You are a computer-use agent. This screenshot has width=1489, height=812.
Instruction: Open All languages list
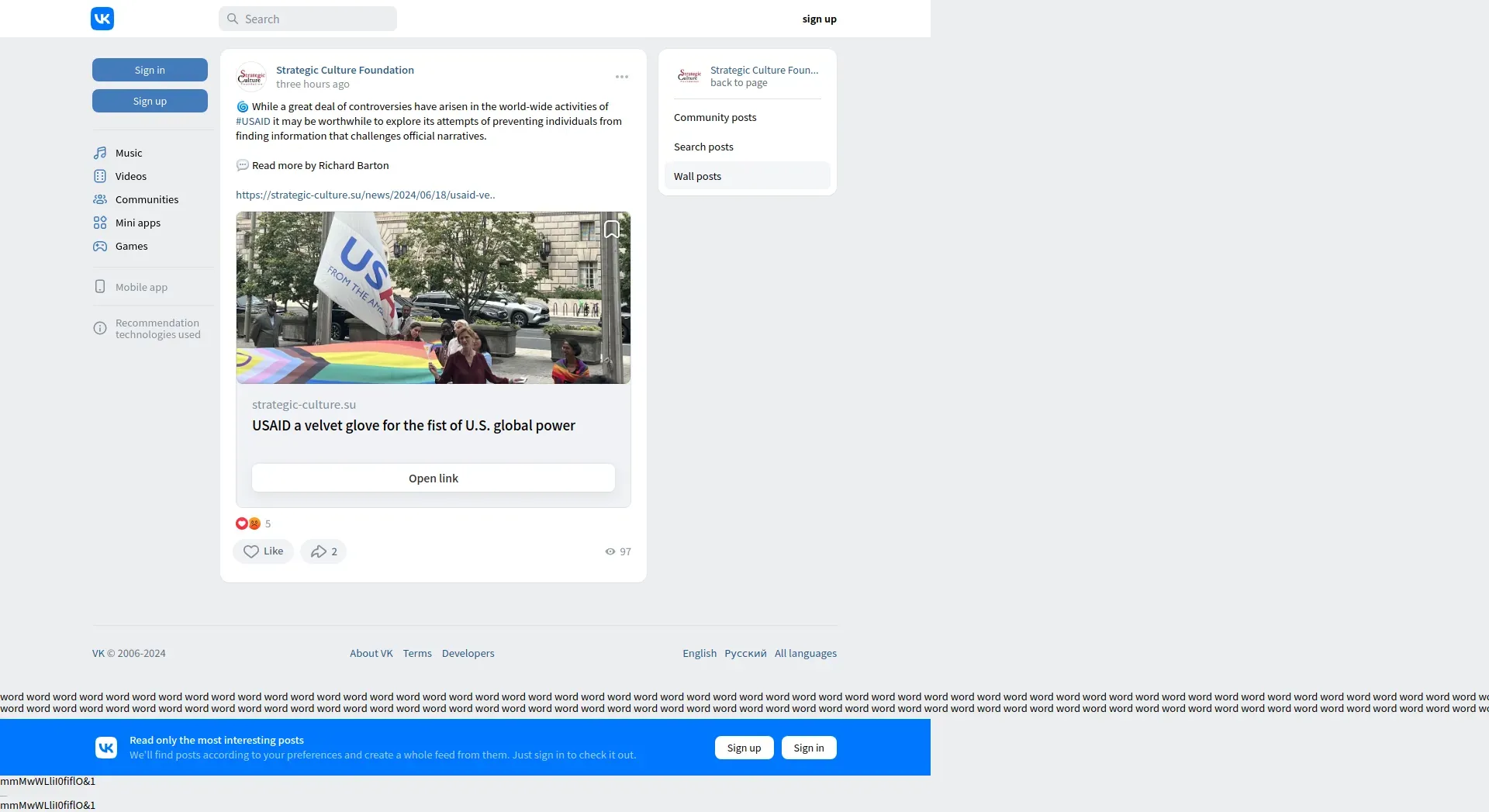click(806, 653)
